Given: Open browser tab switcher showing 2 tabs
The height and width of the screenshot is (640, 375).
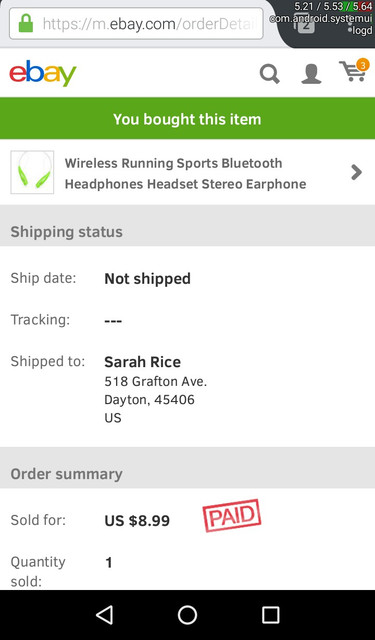Looking at the screenshot, I should (x=305, y=25).
